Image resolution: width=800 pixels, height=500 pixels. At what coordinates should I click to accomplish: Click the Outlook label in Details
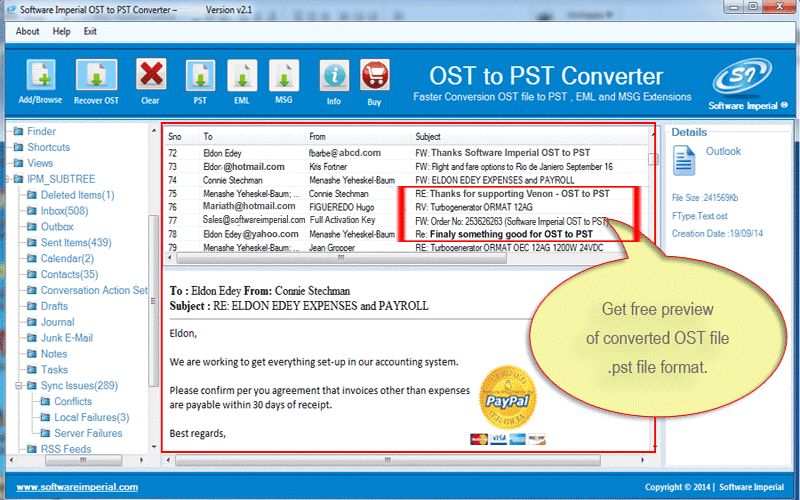pos(723,151)
